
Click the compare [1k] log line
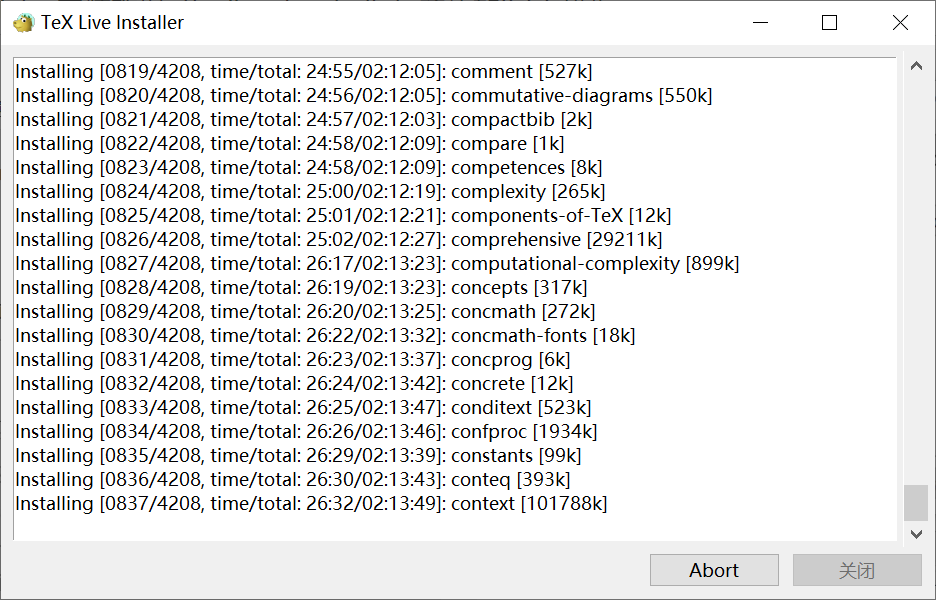pyautogui.click(x=290, y=143)
